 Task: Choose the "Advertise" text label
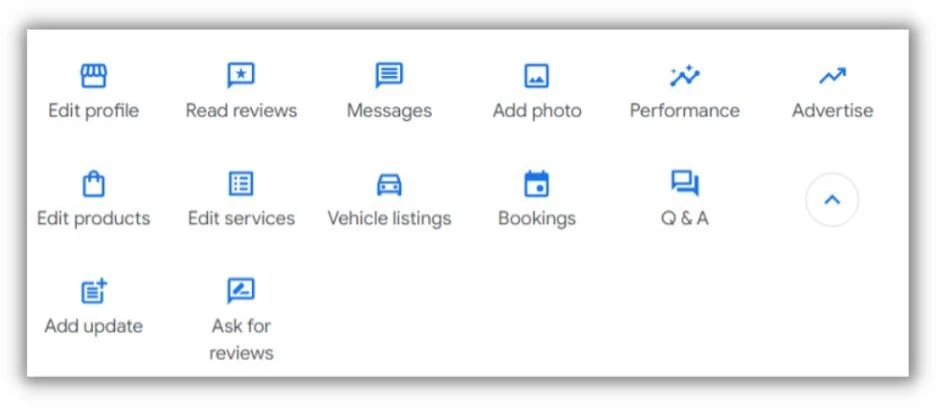click(x=832, y=111)
